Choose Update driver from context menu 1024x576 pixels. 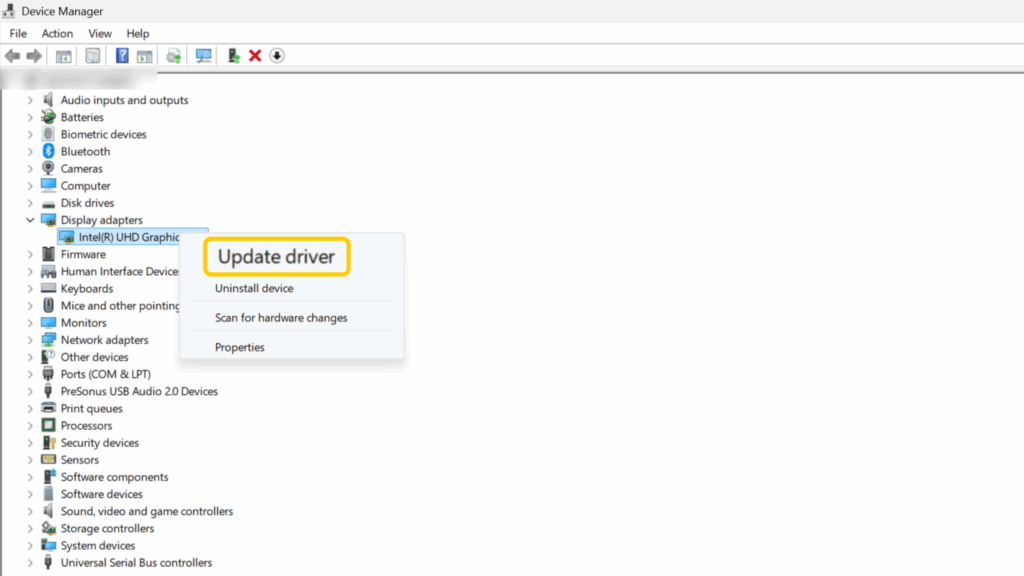(x=276, y=257)
